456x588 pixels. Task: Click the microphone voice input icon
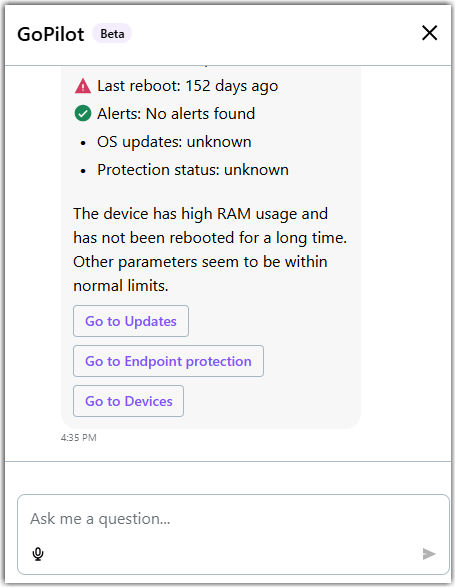38,555
